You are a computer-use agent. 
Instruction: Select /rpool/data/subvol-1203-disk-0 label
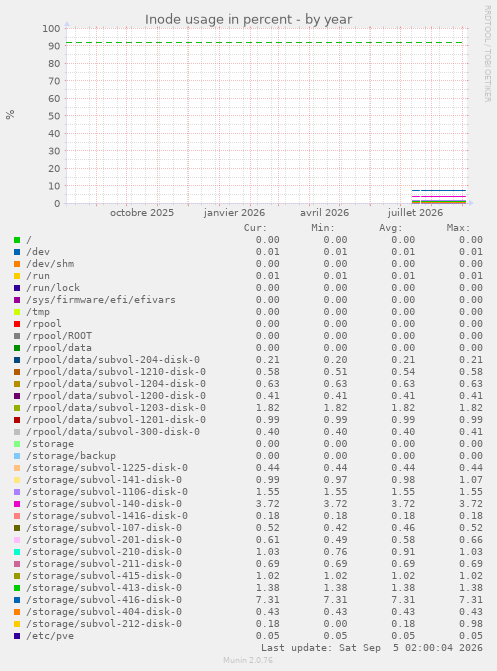(116, 408)
